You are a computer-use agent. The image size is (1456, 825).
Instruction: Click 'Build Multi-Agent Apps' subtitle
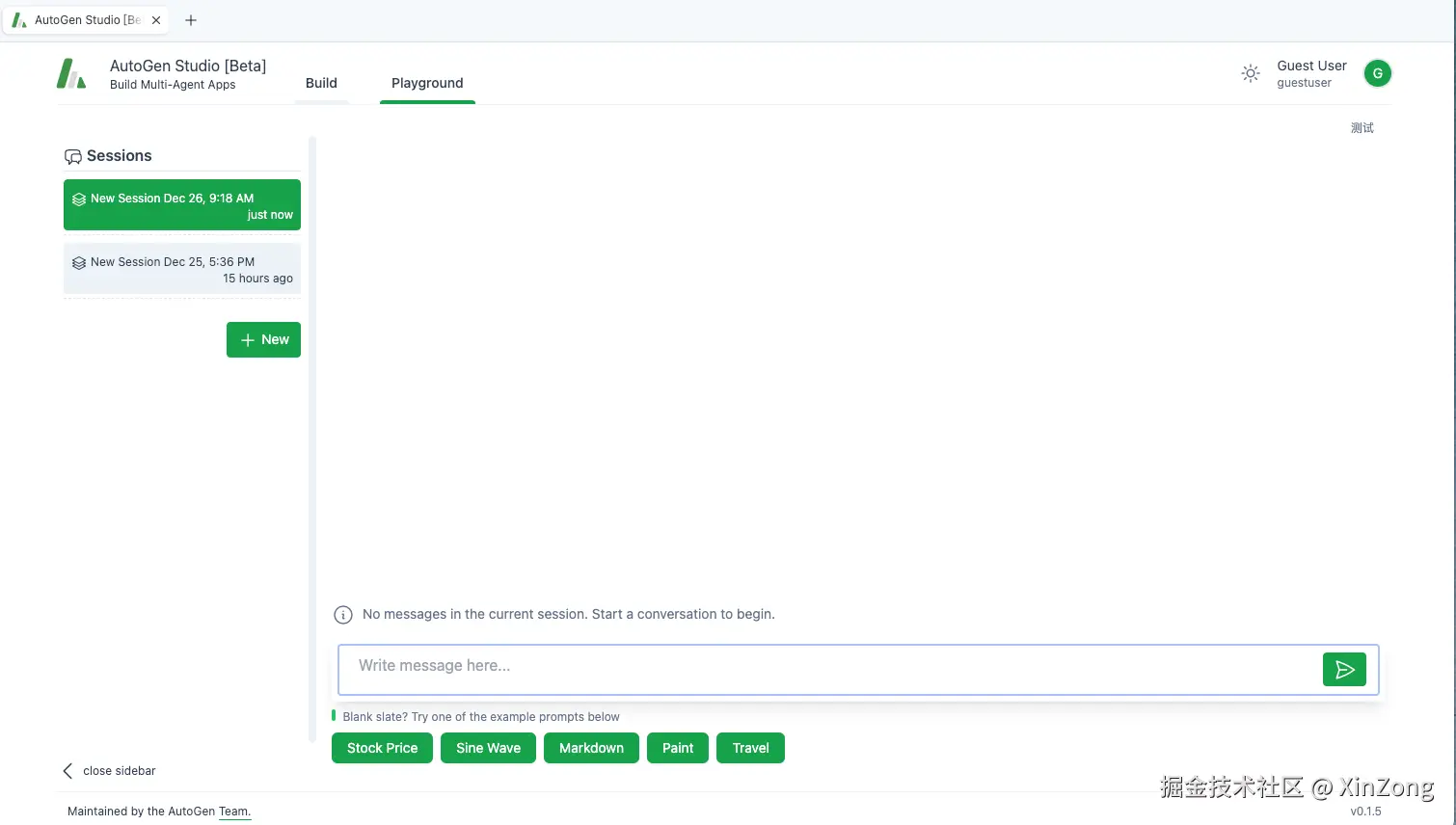(x=173, y=85)
